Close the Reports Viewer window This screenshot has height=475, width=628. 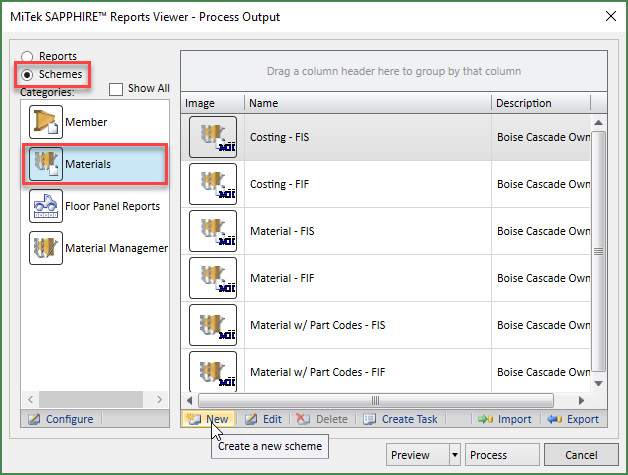[611, 16]
